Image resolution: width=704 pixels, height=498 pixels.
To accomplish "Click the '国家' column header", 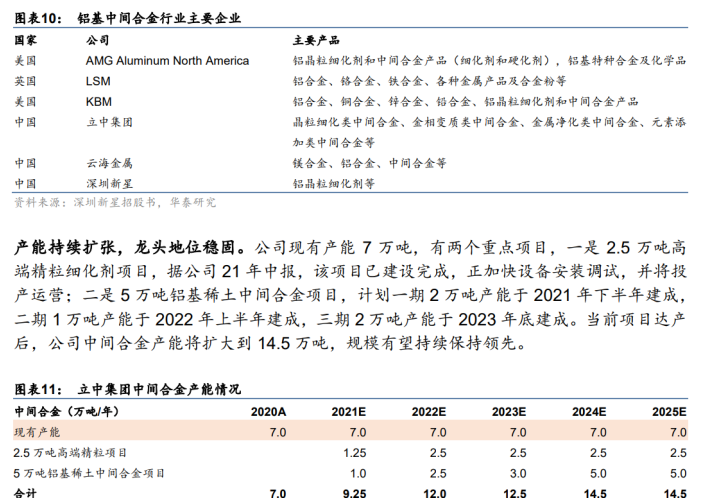I will 26,40.
